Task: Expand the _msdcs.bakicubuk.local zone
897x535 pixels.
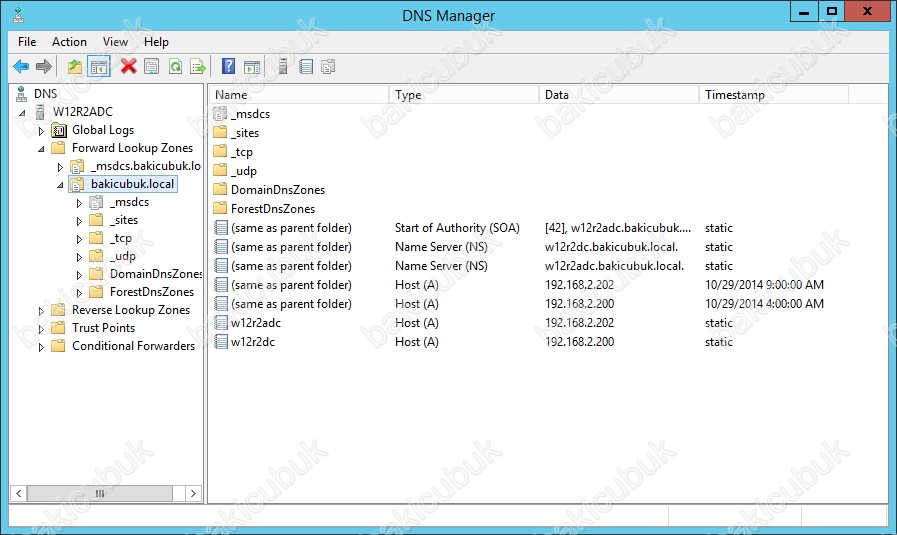Action: pos(60,167)
